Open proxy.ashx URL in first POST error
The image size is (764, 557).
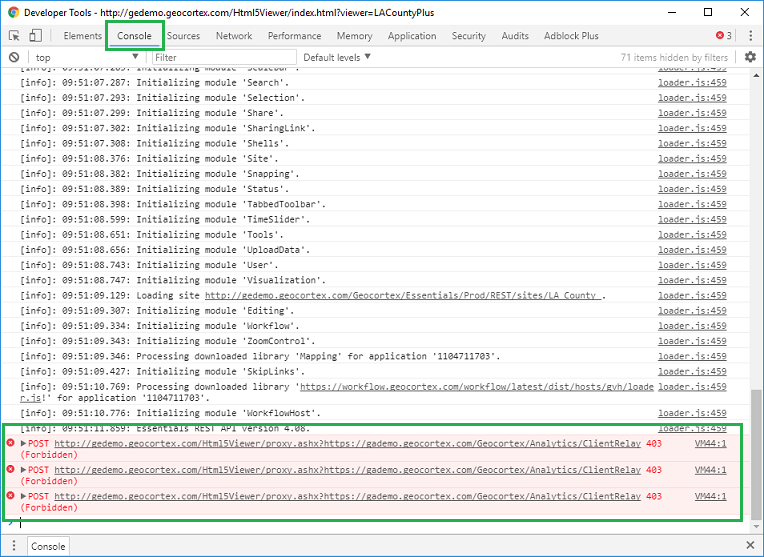tap(347, 443)
